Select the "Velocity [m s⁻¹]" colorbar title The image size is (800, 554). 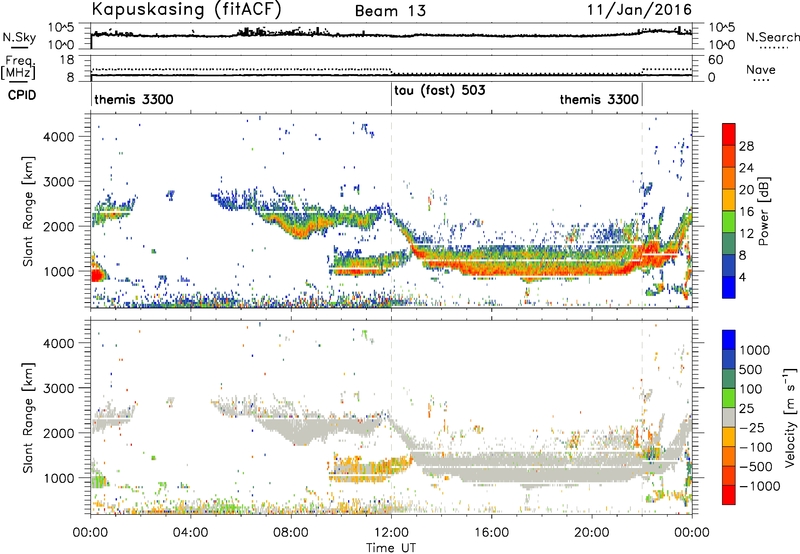(x=790, y=417)
